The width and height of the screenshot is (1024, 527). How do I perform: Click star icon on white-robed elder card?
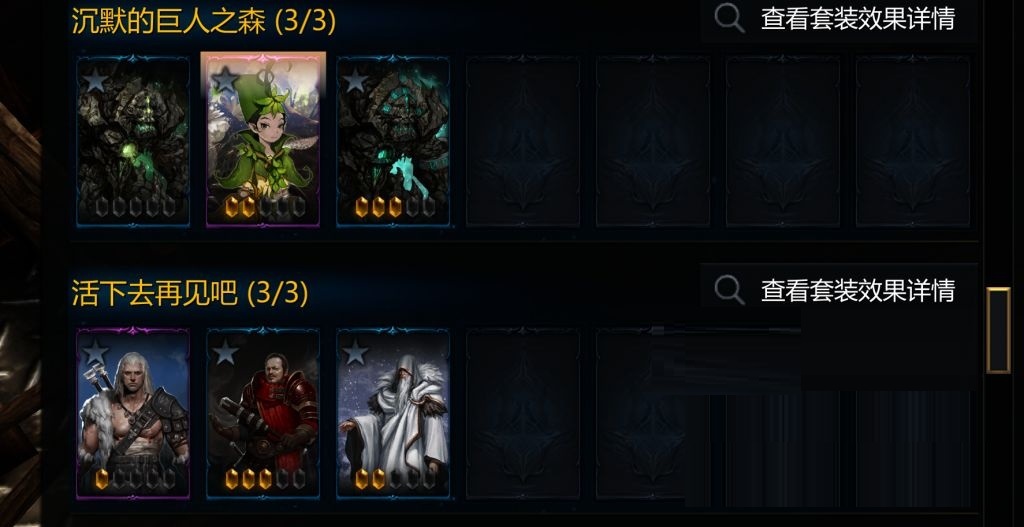[x=355, y=352]
